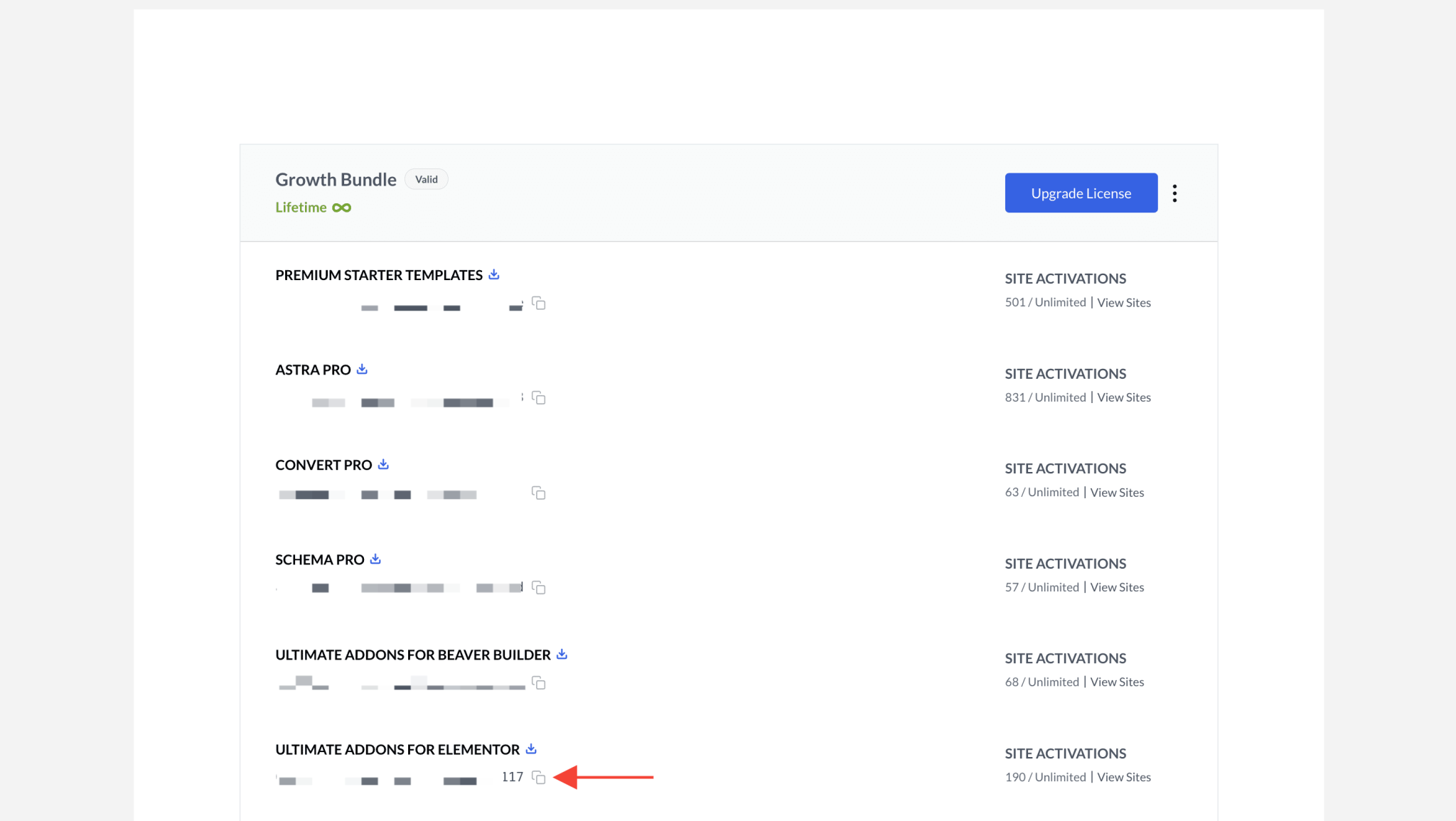View sites activated with Schema Pro
This screenshot has width=1456, height=821.
coord(1117,586)
